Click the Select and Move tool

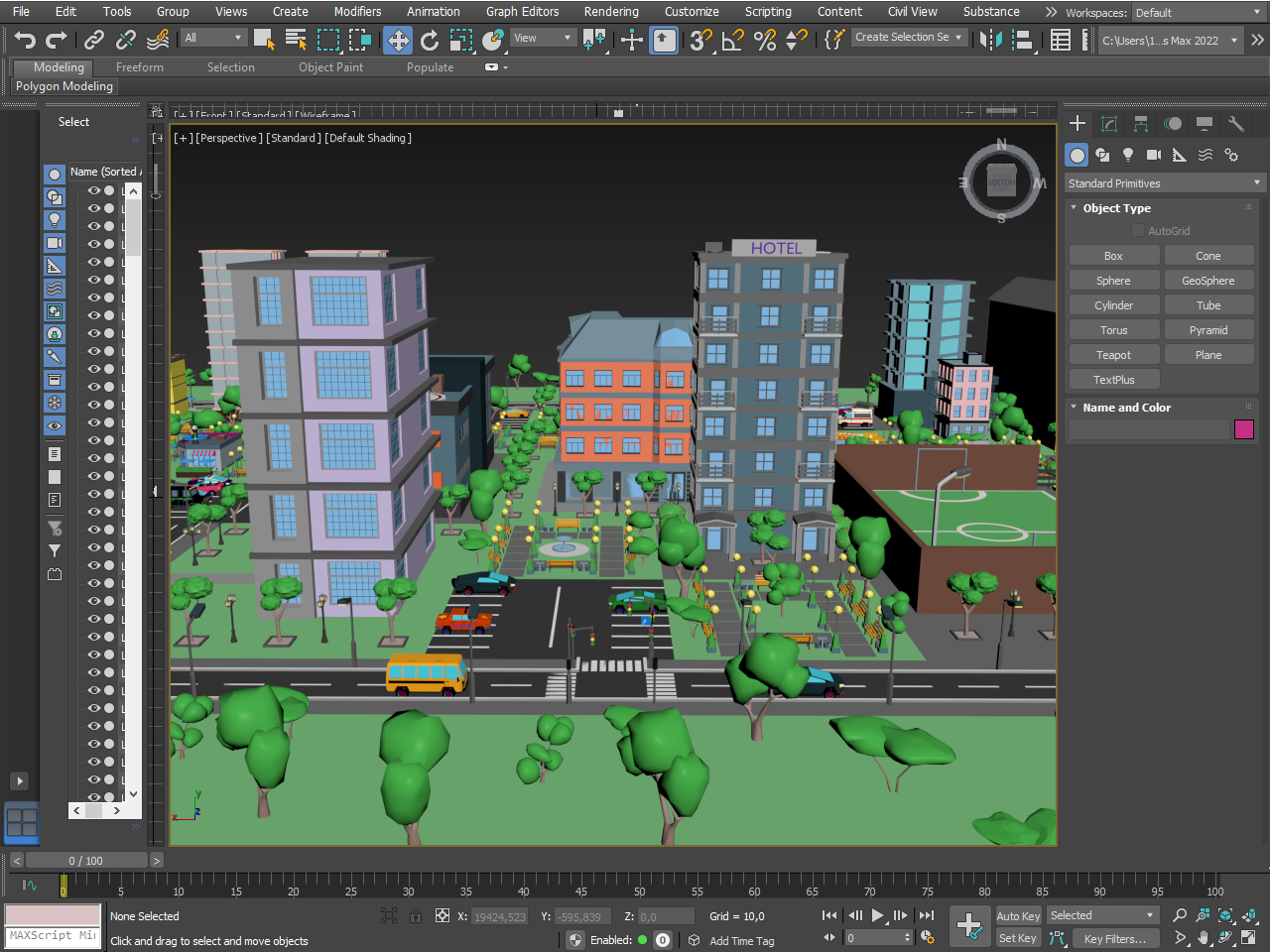(398, 40)
